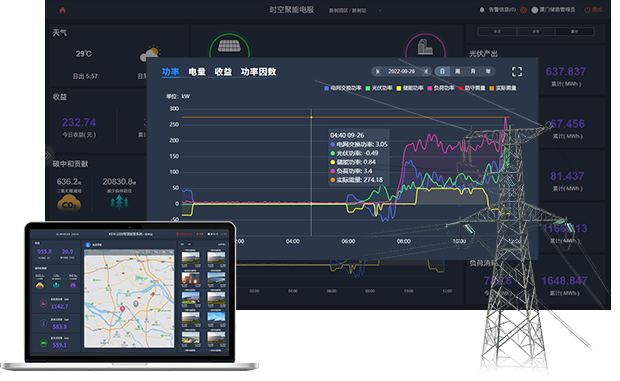Expand the chart to fullscreen

[x=517, y=72]
